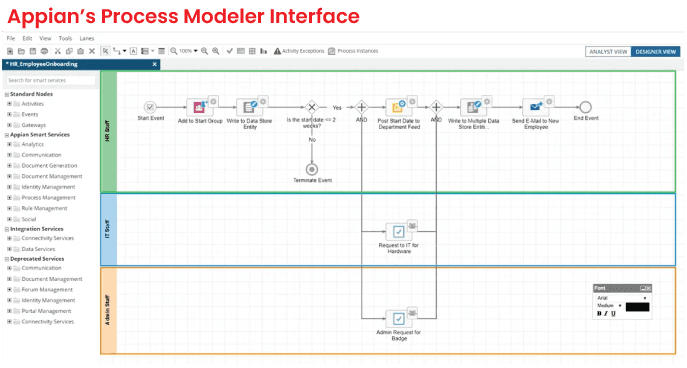Click the zoom in magnifier icon
Screen dimensions: 687x368
(x=216, y=51)
